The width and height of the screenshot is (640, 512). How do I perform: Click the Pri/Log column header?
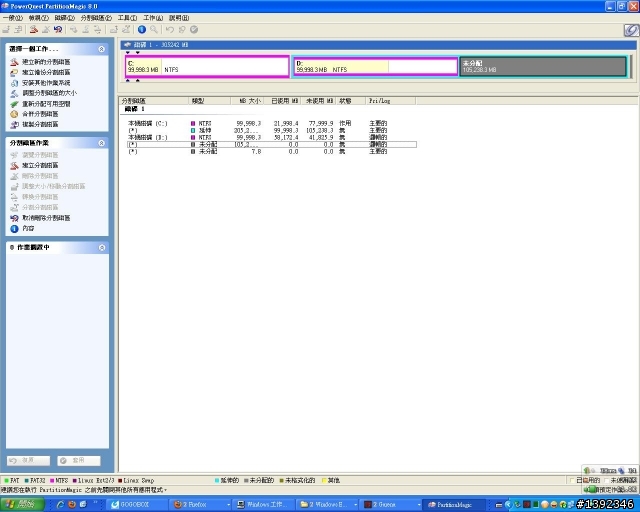[390, 101]
